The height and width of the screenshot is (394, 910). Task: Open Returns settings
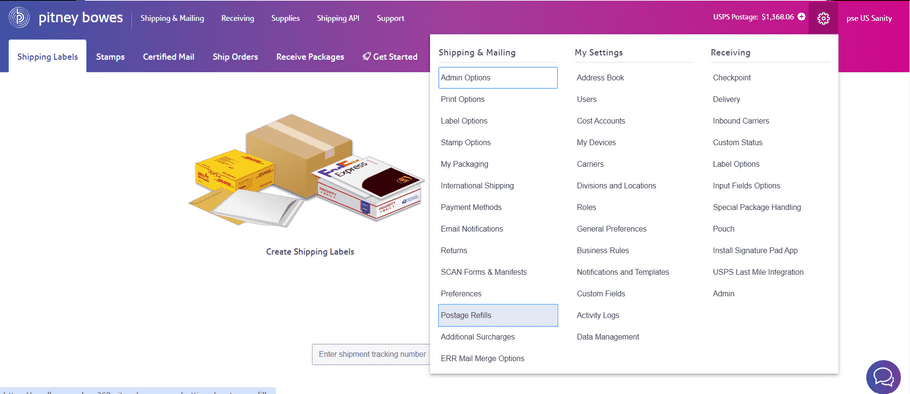[x=454, y=250]
